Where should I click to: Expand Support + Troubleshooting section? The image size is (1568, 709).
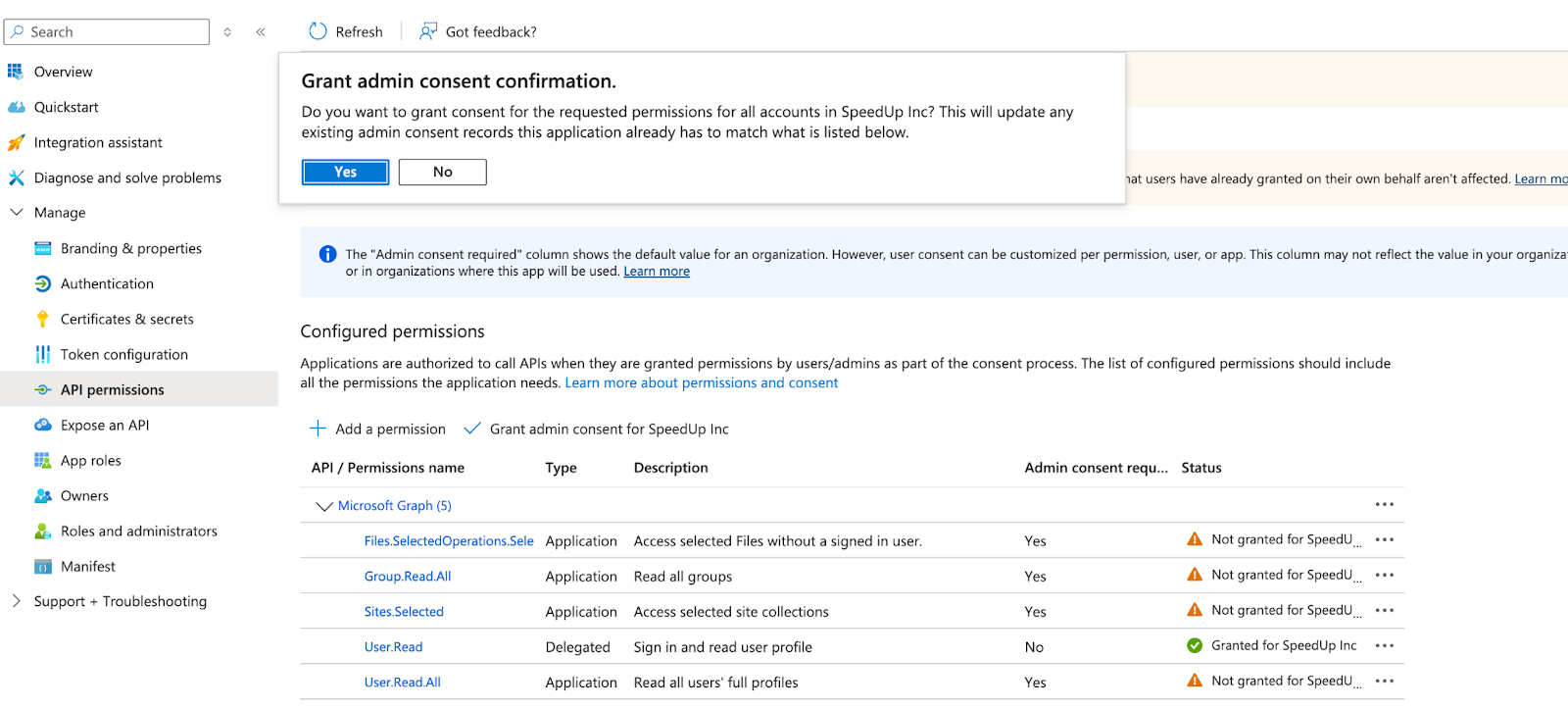click(x=17, y=601)
